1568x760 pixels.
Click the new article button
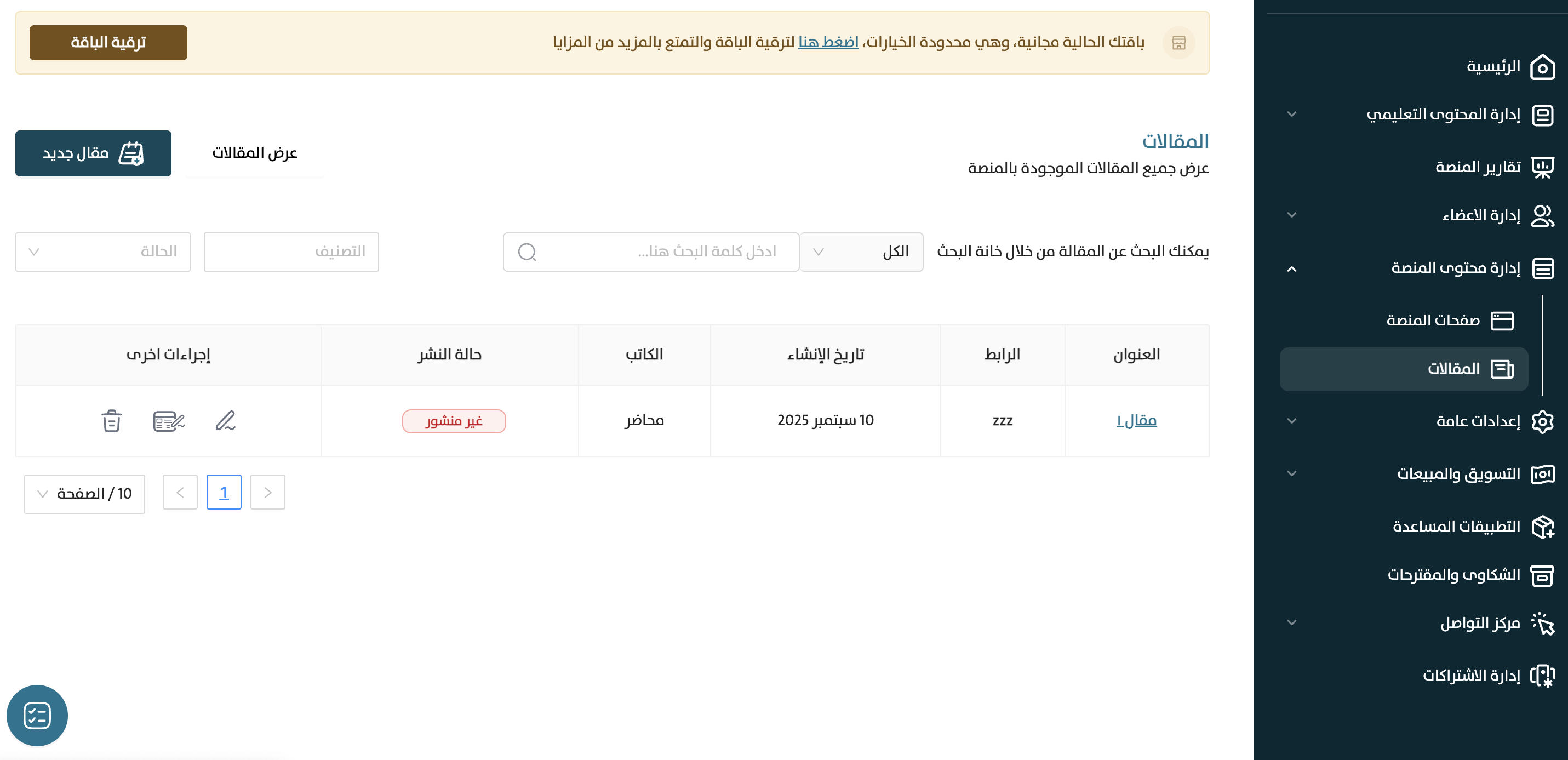click(x=93, y=153)
